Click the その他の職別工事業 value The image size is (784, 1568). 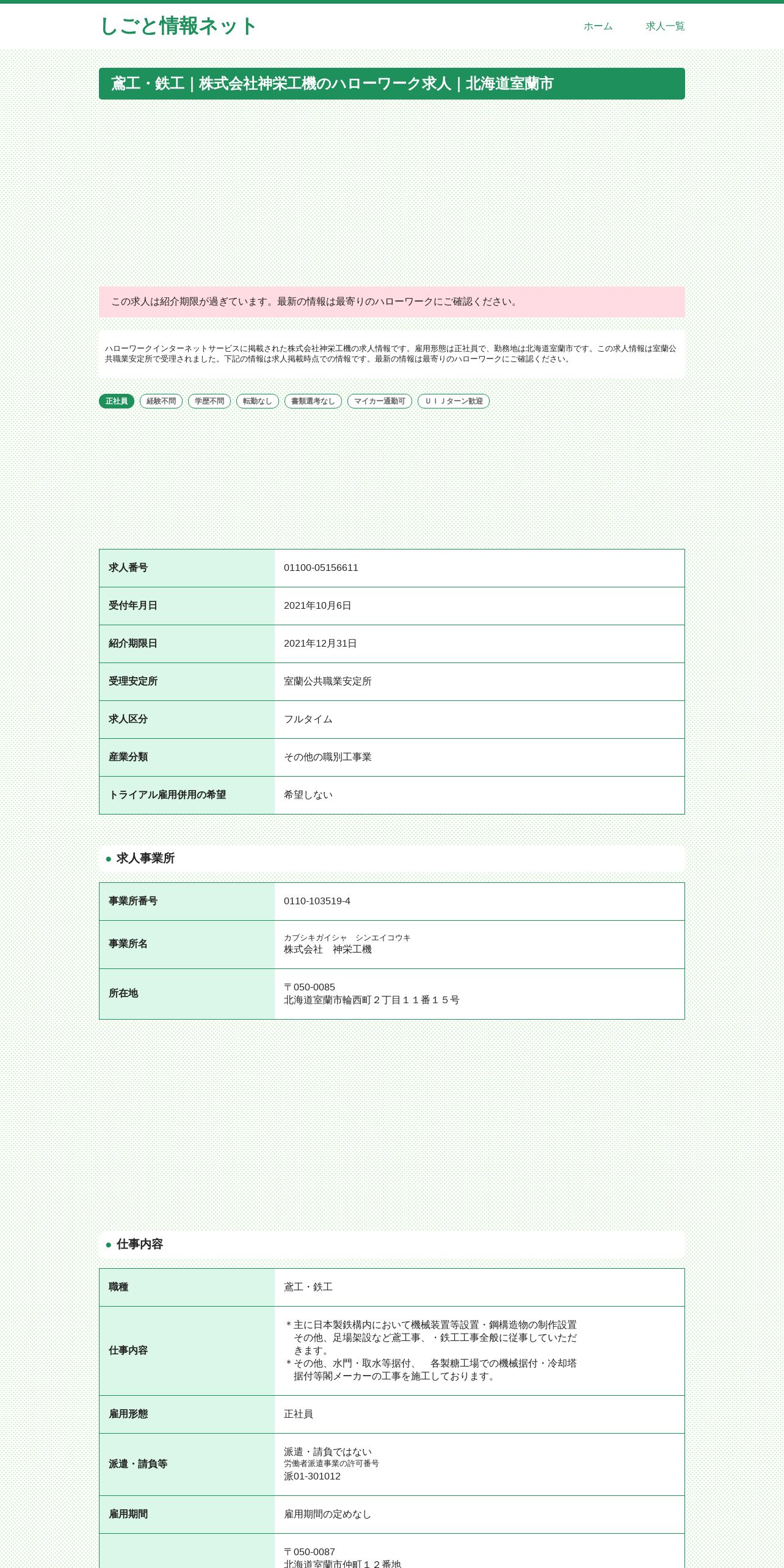coord(328,757)
